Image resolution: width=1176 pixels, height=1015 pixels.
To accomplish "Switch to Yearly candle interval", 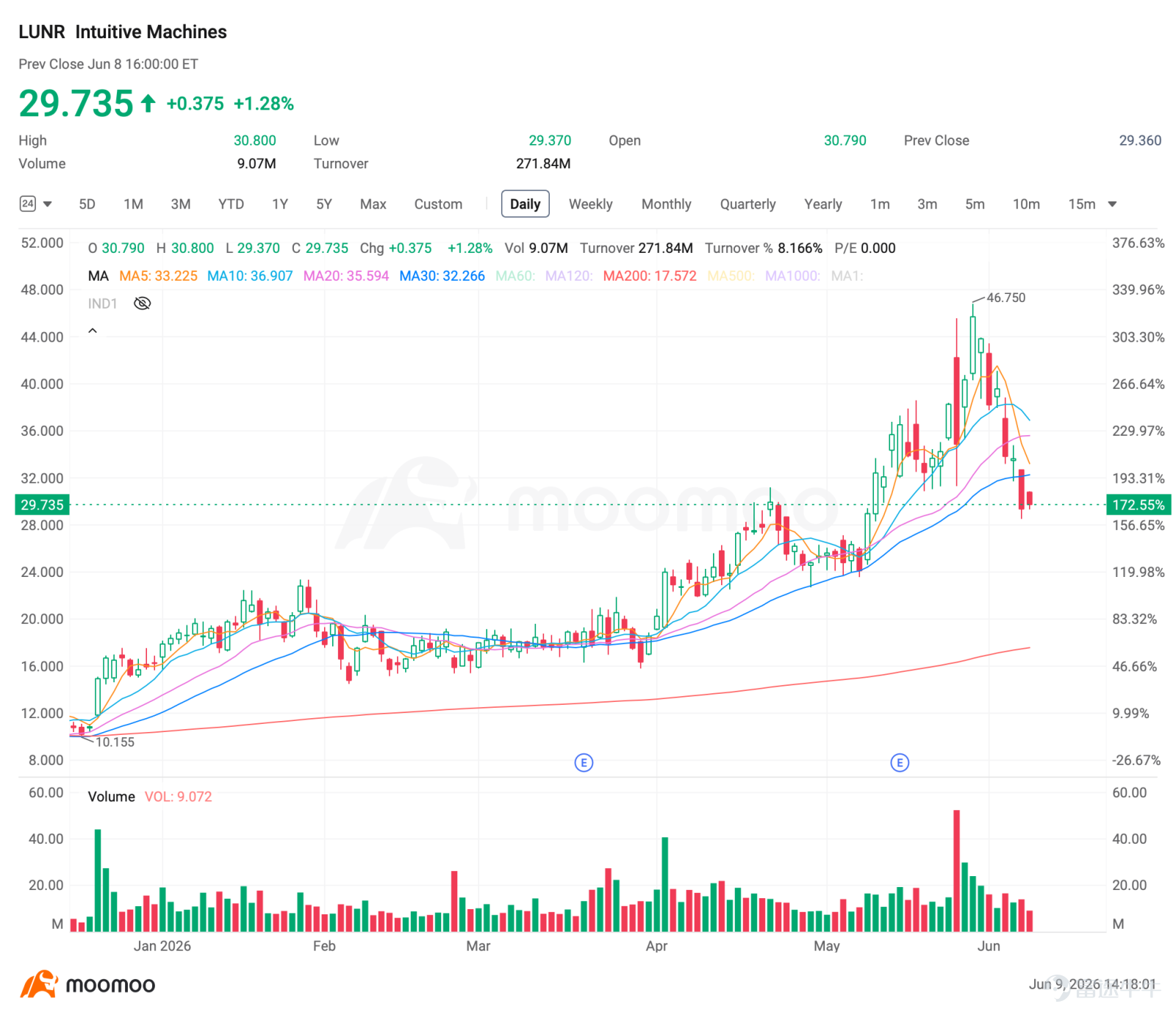I will 823,204.
